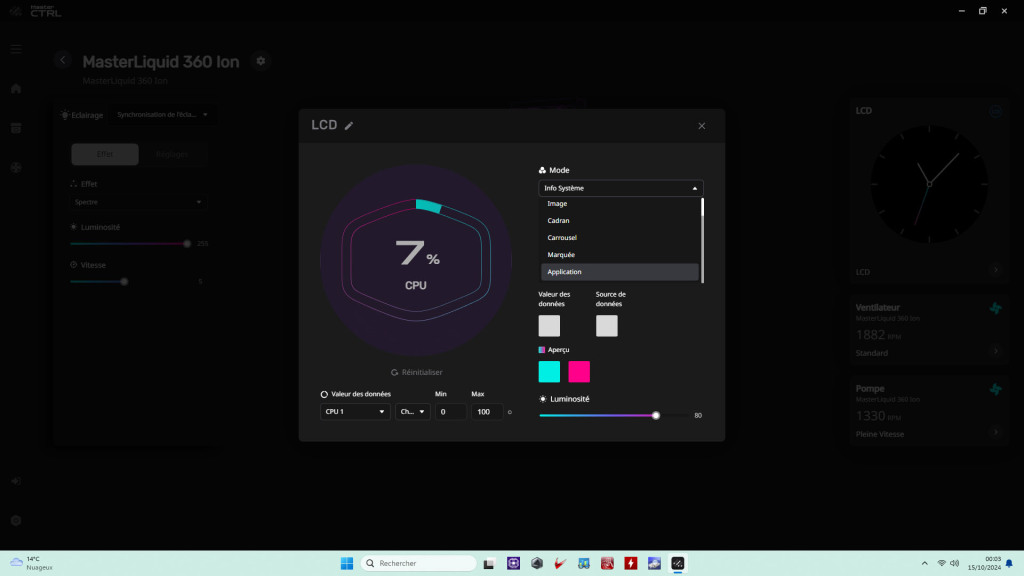This screenshot has height=576, width=1024.
Task: Open the CPU 1 data source dropdown
Action: (355, 411)
